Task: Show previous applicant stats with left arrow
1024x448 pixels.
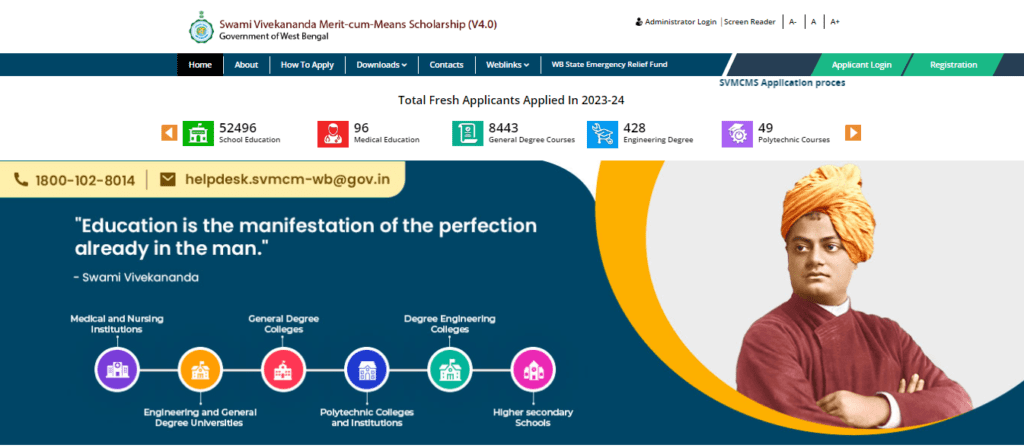Action: coord(169,133)
